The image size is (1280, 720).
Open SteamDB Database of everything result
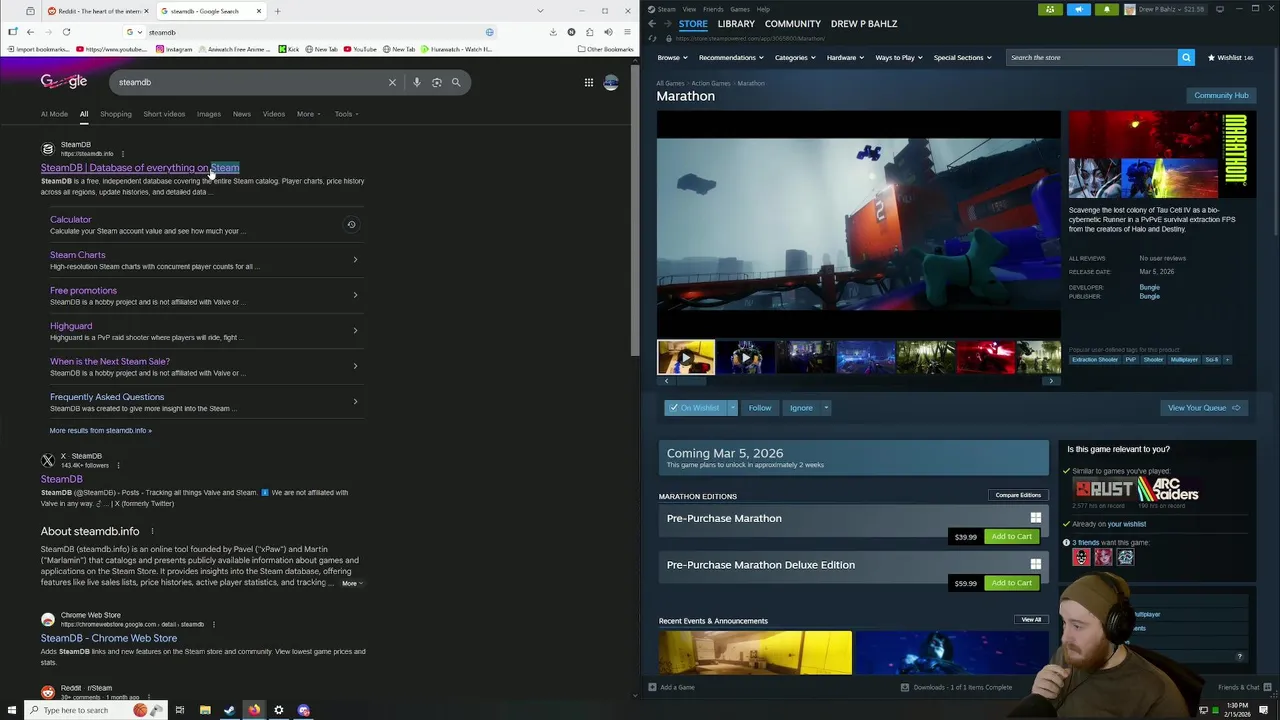click(140, 168)
